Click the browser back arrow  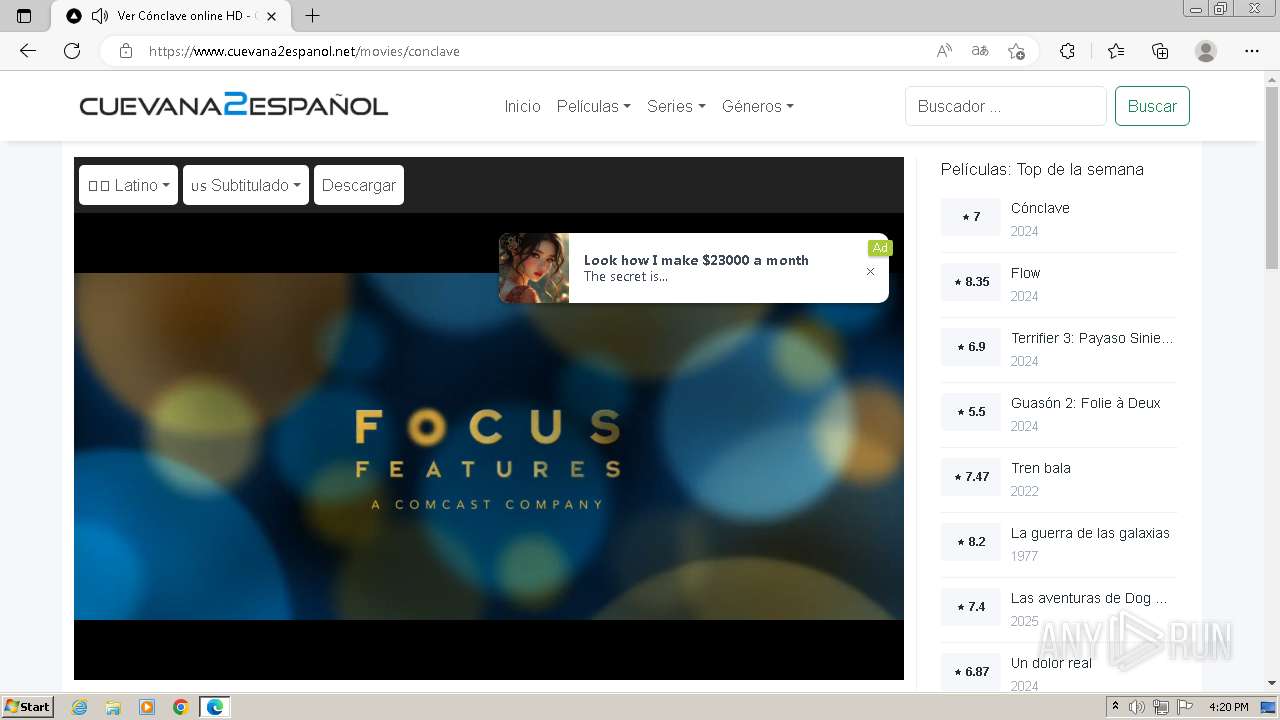pos(28,51)
